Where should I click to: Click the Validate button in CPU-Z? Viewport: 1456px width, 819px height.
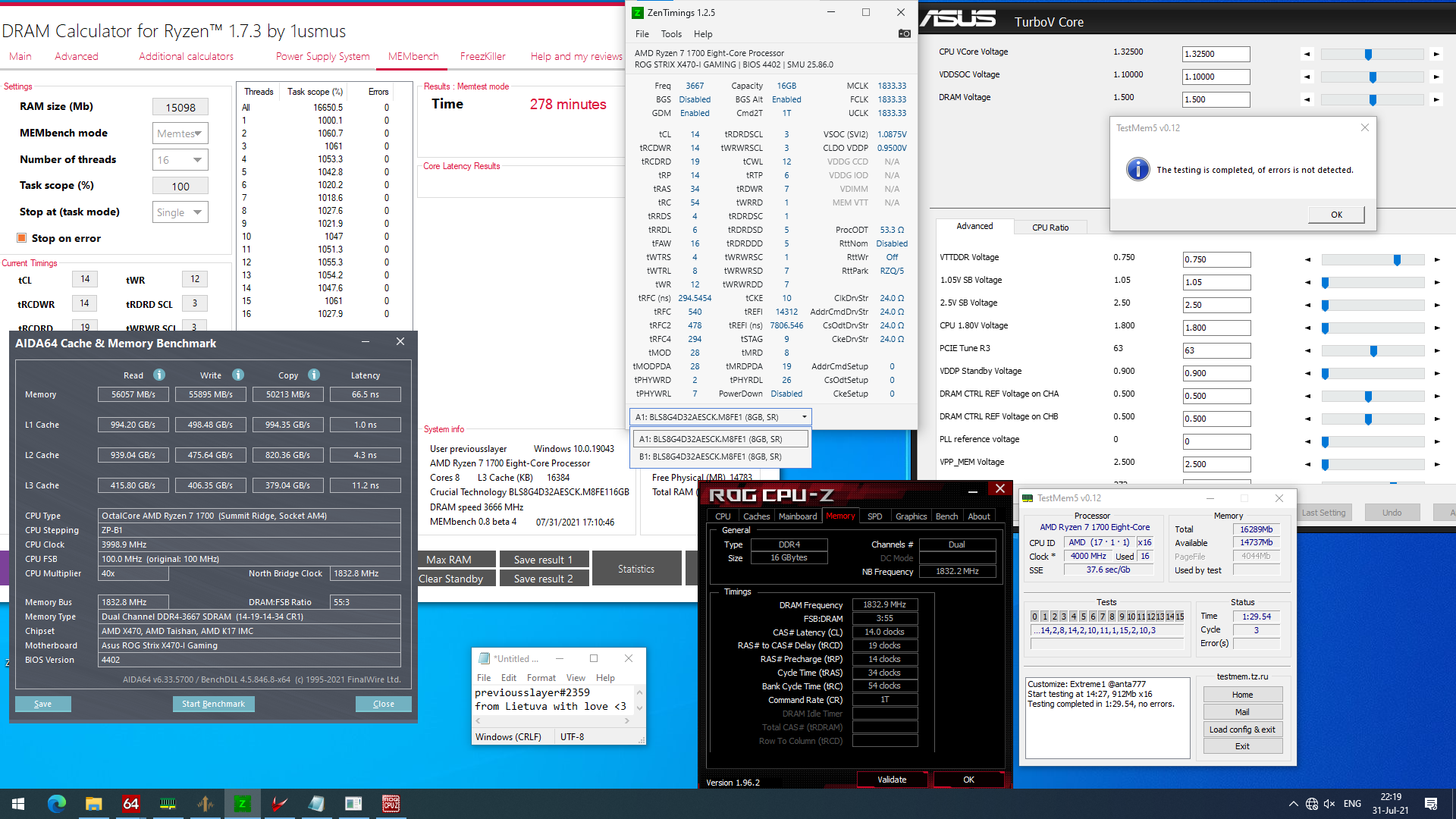[892, 780]
